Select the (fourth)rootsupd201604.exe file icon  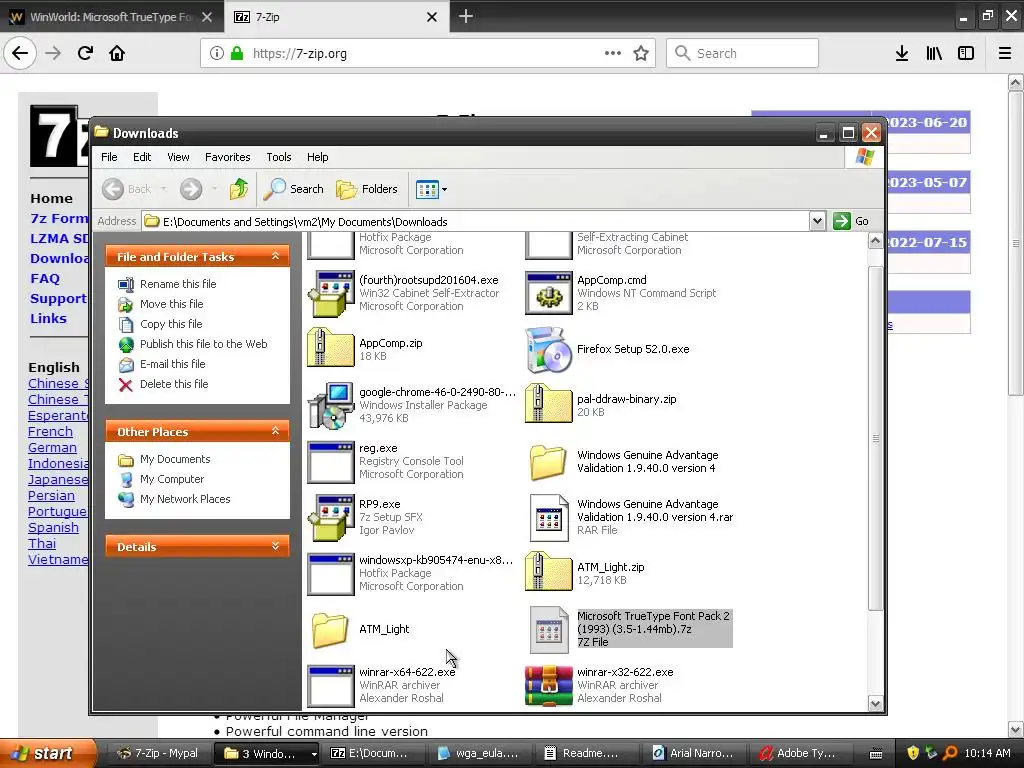[330, 293]
